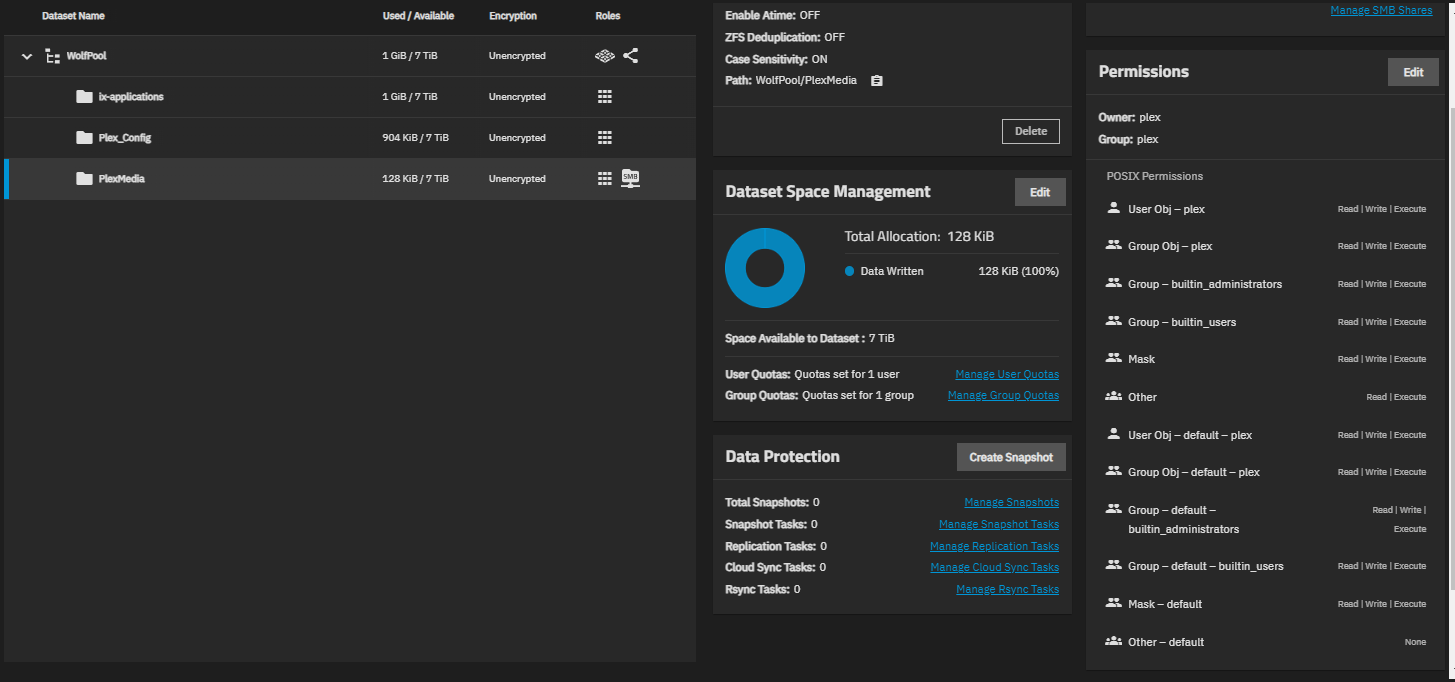Open Manage Group Quotas
Viewport: 1455px width, 682px height.
click(x=1003, y=395)
